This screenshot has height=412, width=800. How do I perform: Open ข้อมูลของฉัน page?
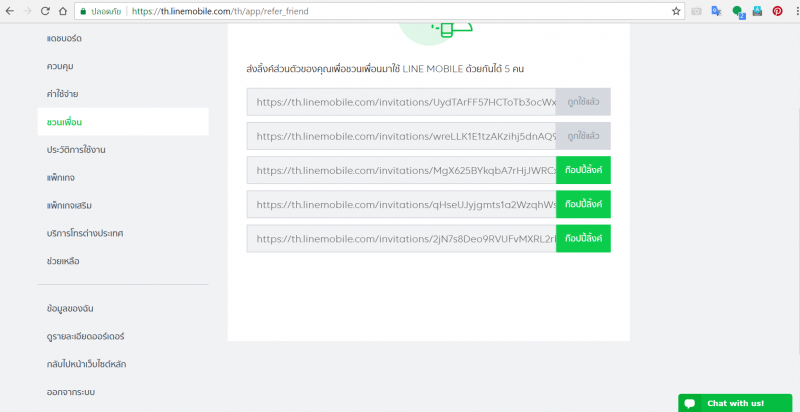coord(69,308)
